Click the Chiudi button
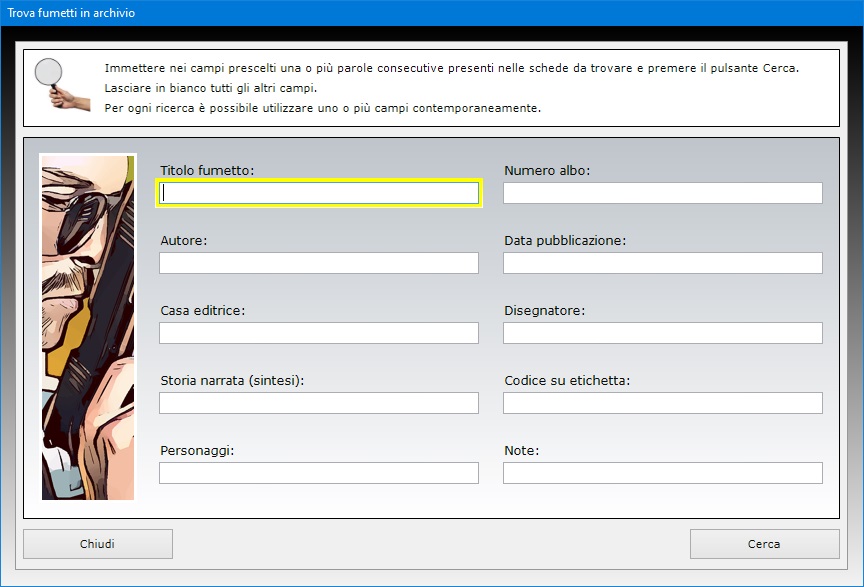The width and height of the screenshot is (864, 587). pos(98,544)
